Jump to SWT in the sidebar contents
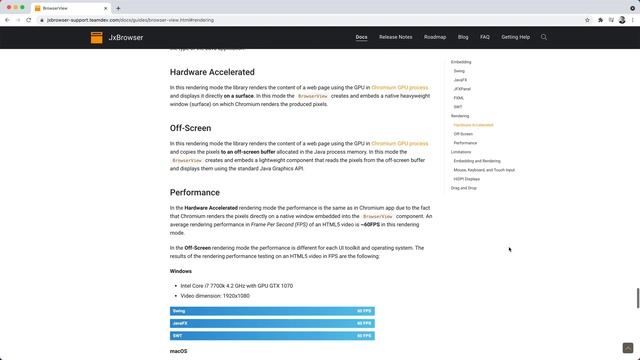 point(458,107)
